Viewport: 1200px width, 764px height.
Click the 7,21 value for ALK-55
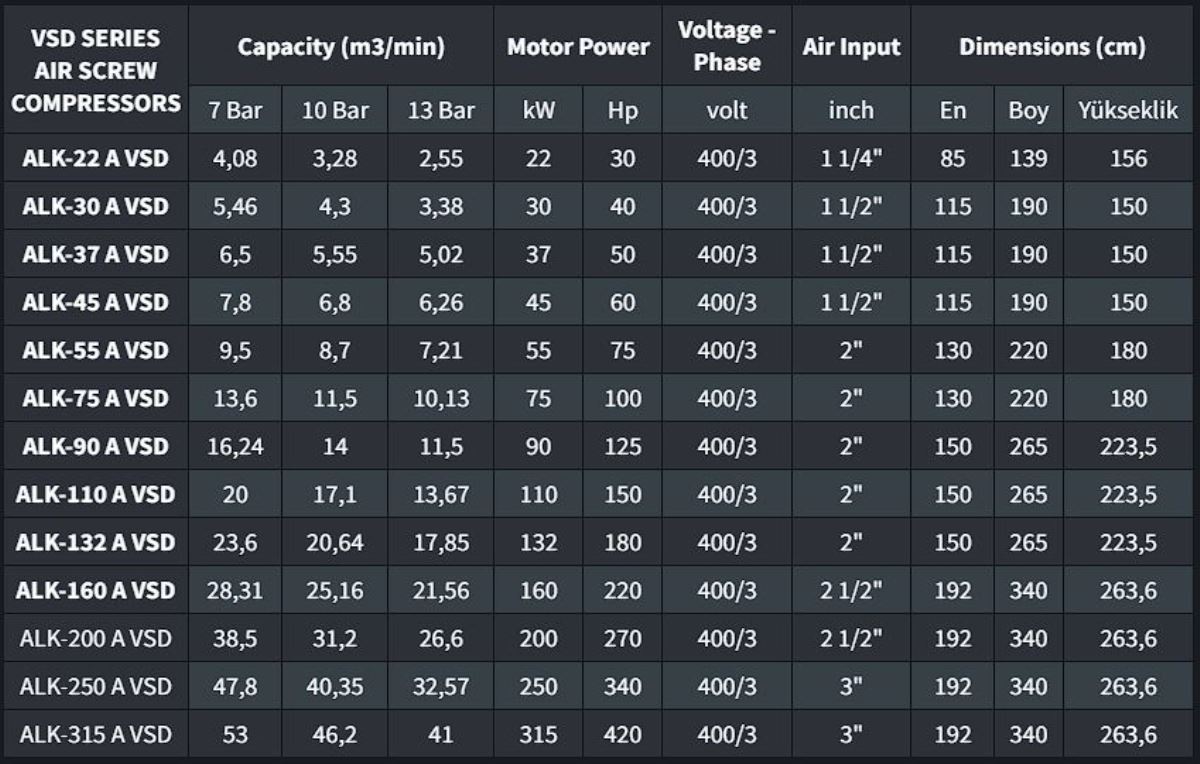pyautogui.click(x=441, y=350)
